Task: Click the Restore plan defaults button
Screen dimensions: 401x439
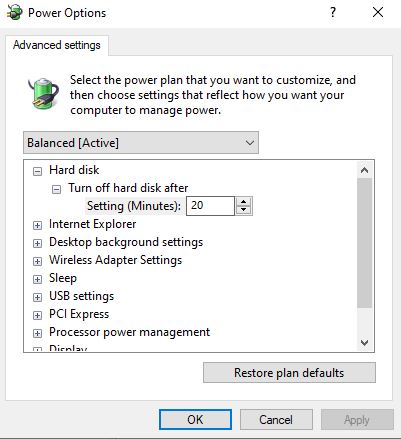Action: pos(289,373)
